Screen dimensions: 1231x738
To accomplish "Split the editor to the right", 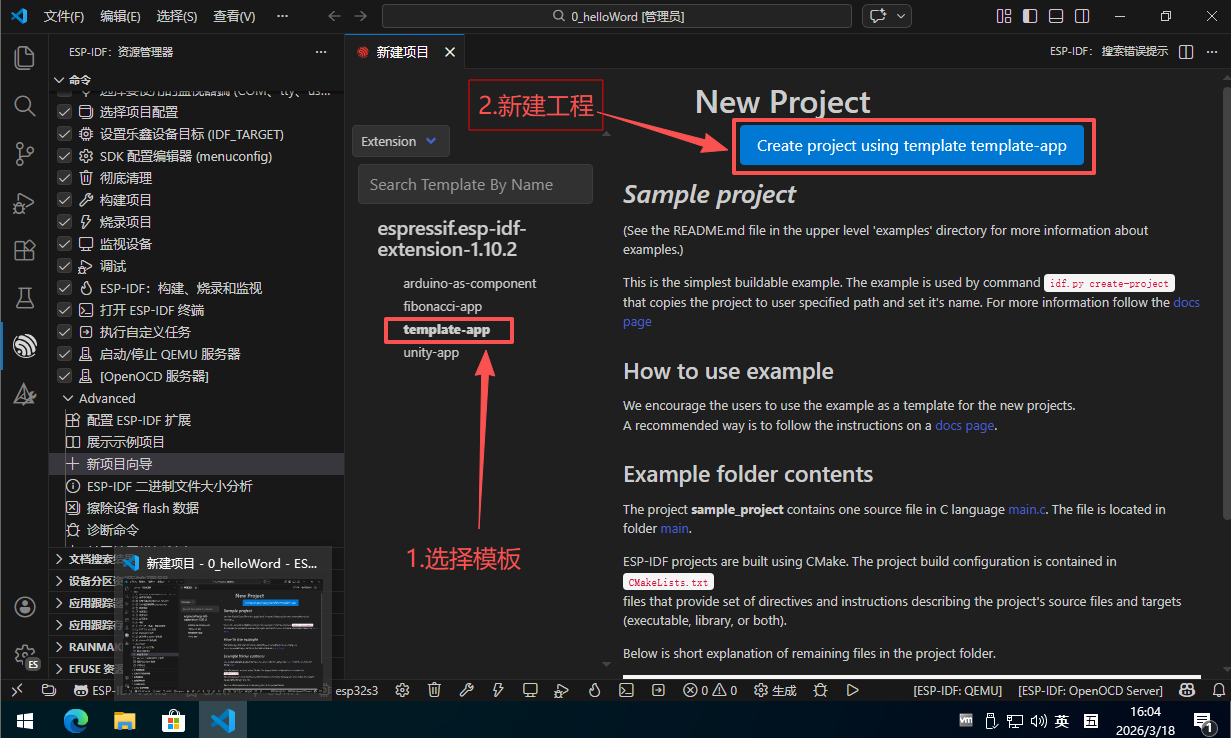I will (x=1186, y=52).
